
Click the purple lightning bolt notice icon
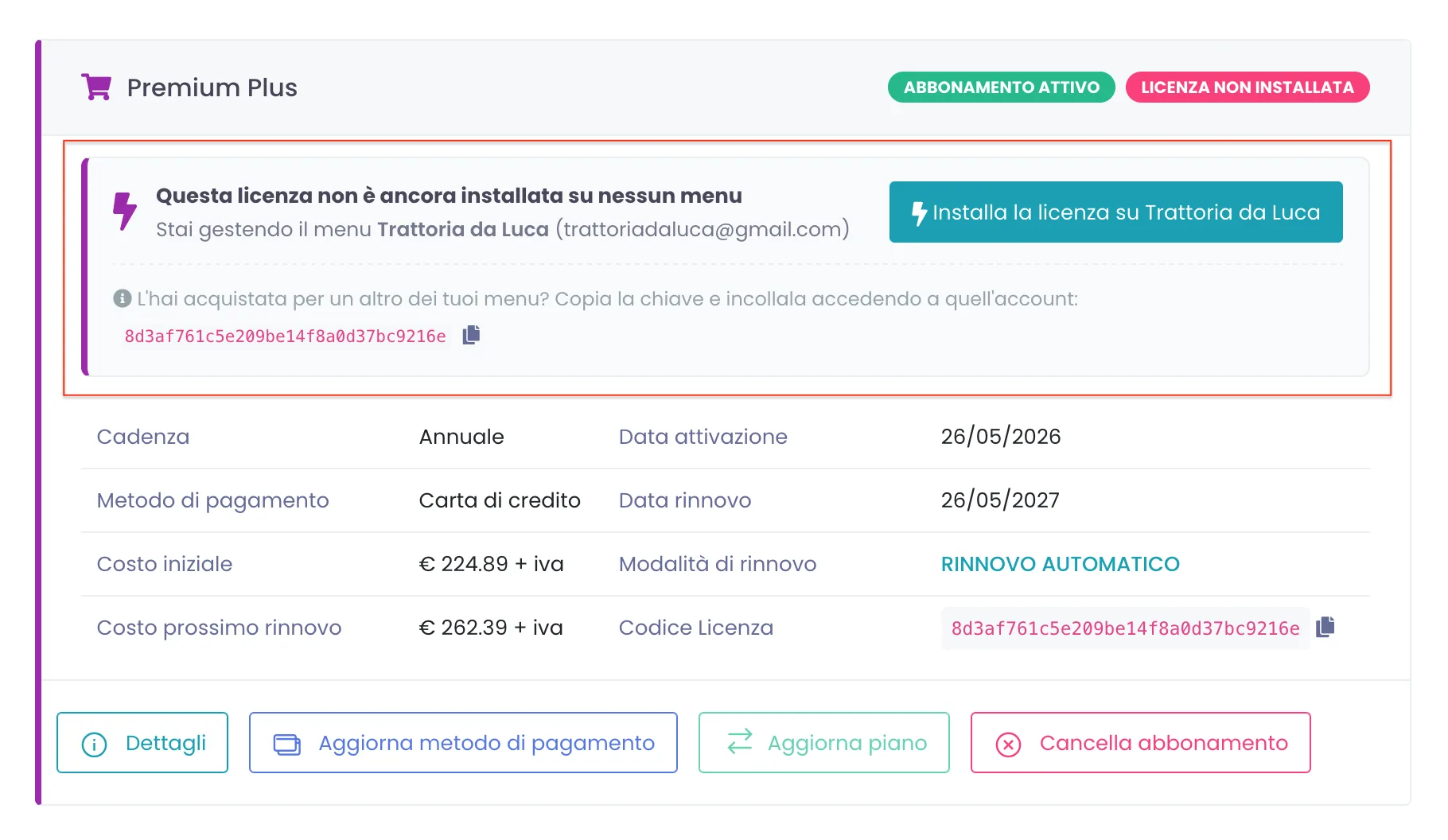pos(124,212)
